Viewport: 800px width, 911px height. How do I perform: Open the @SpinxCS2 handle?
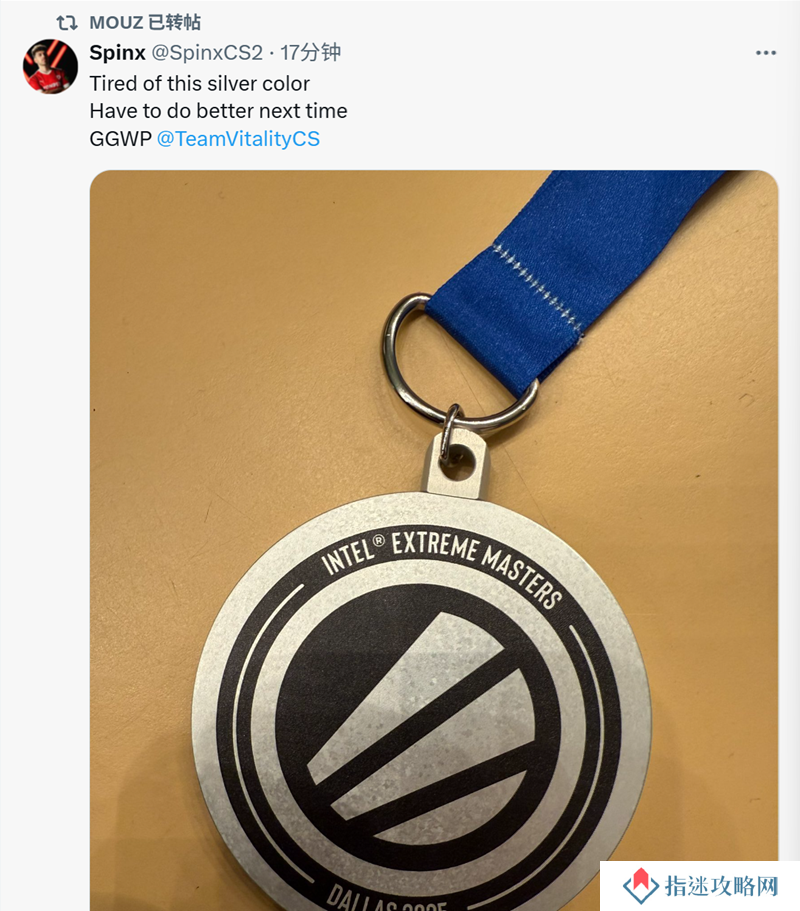[207, 53]
